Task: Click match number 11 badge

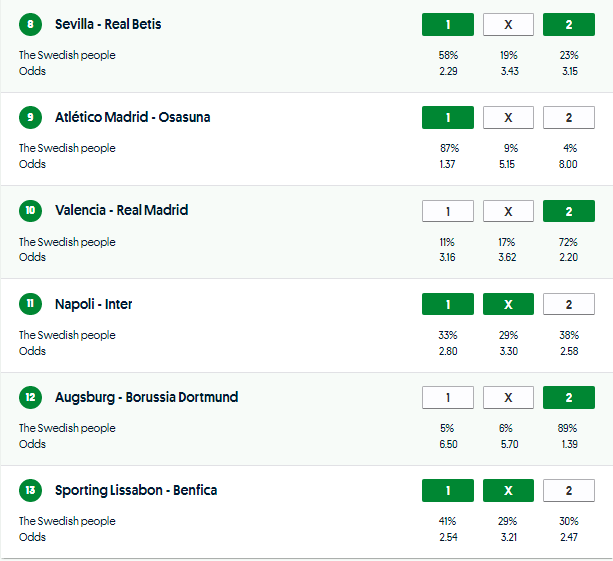Action: [30, 304]
